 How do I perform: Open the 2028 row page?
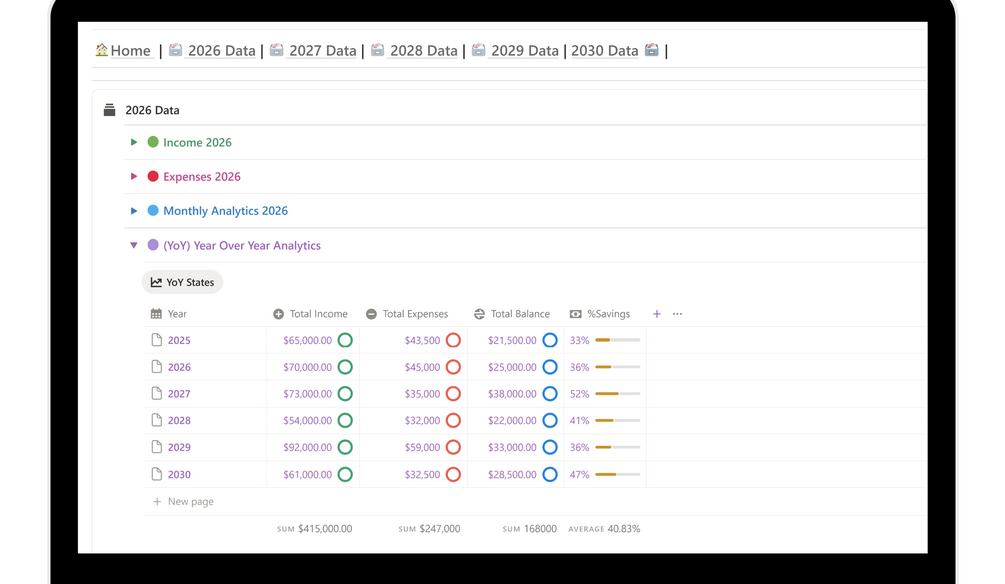point(179,421)
